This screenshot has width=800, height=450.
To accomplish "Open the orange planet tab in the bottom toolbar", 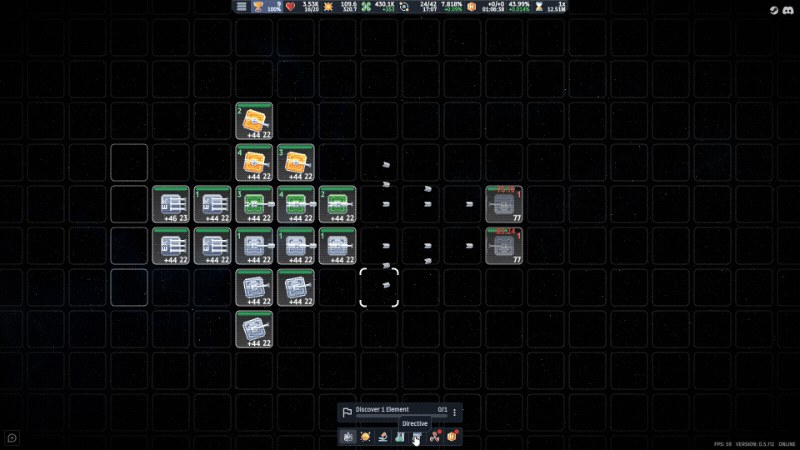I will [x=365, y=437].
